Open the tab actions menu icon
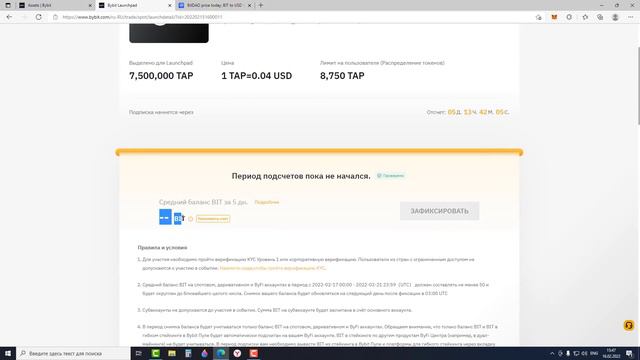This screenshot has width=640, height=360. coord(8,5)
